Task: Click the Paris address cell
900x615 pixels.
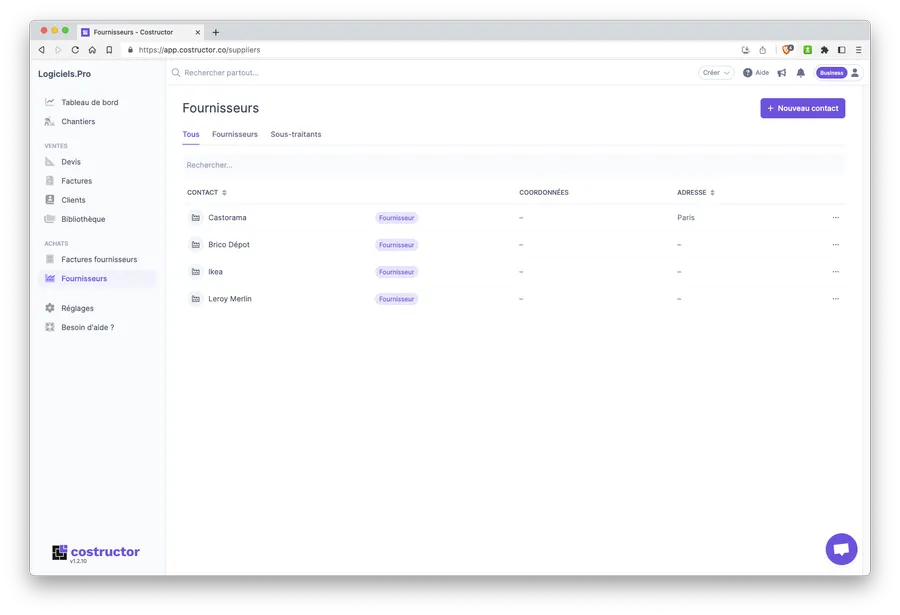Action: pos(685,218)
